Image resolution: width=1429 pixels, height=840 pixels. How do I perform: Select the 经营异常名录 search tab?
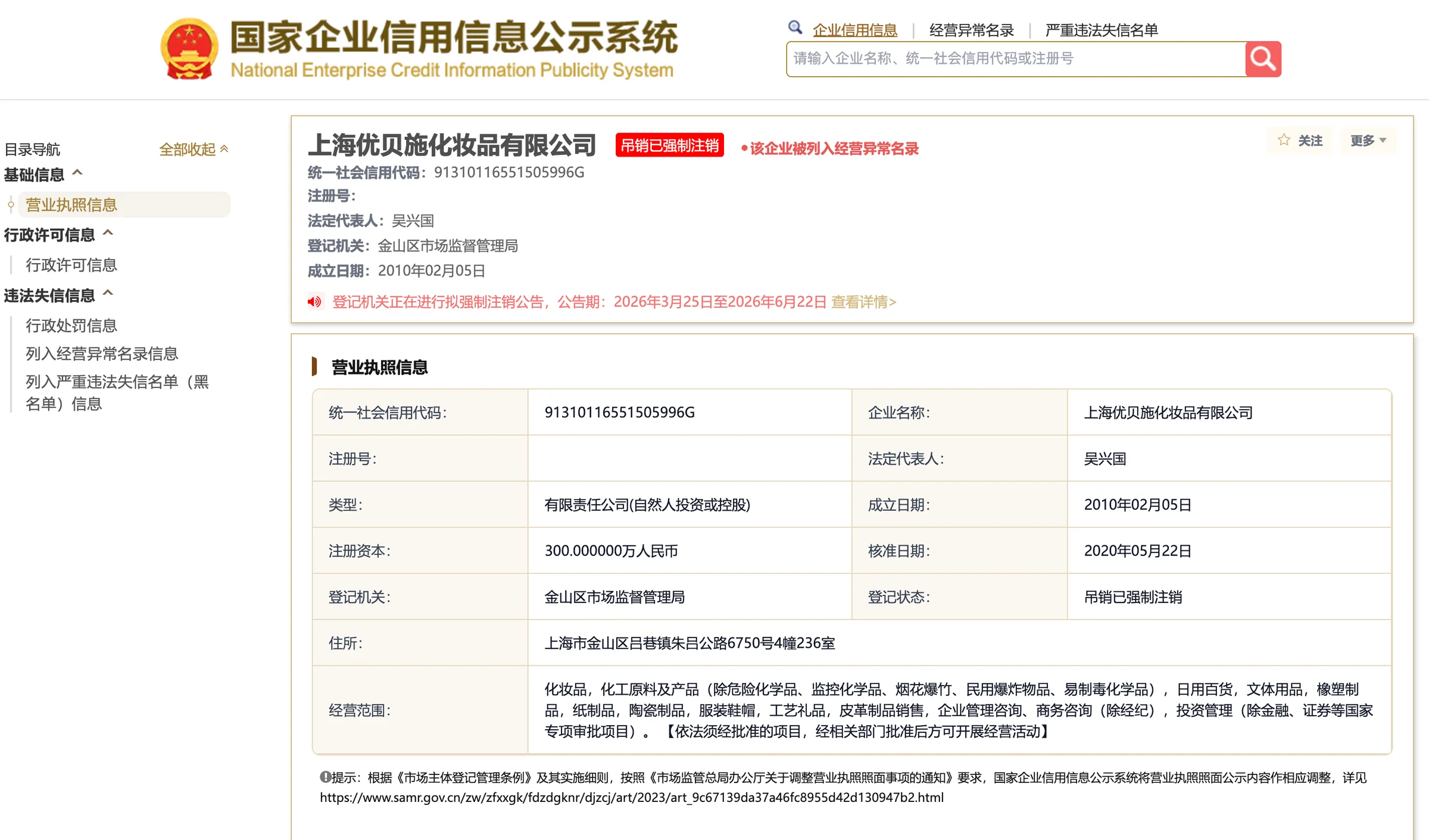click(x=971, y=30)
